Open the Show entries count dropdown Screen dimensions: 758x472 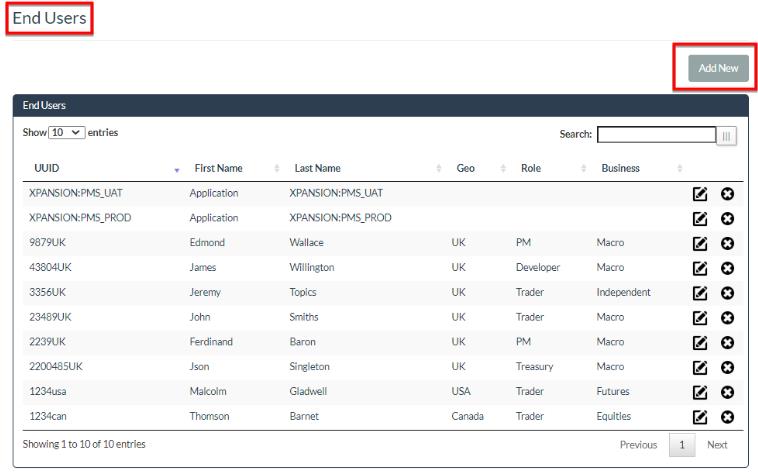[x=66, y=132]
